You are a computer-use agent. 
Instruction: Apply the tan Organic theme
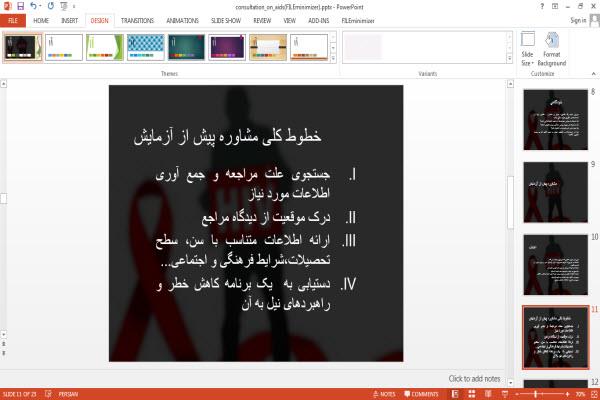point(268,47)
